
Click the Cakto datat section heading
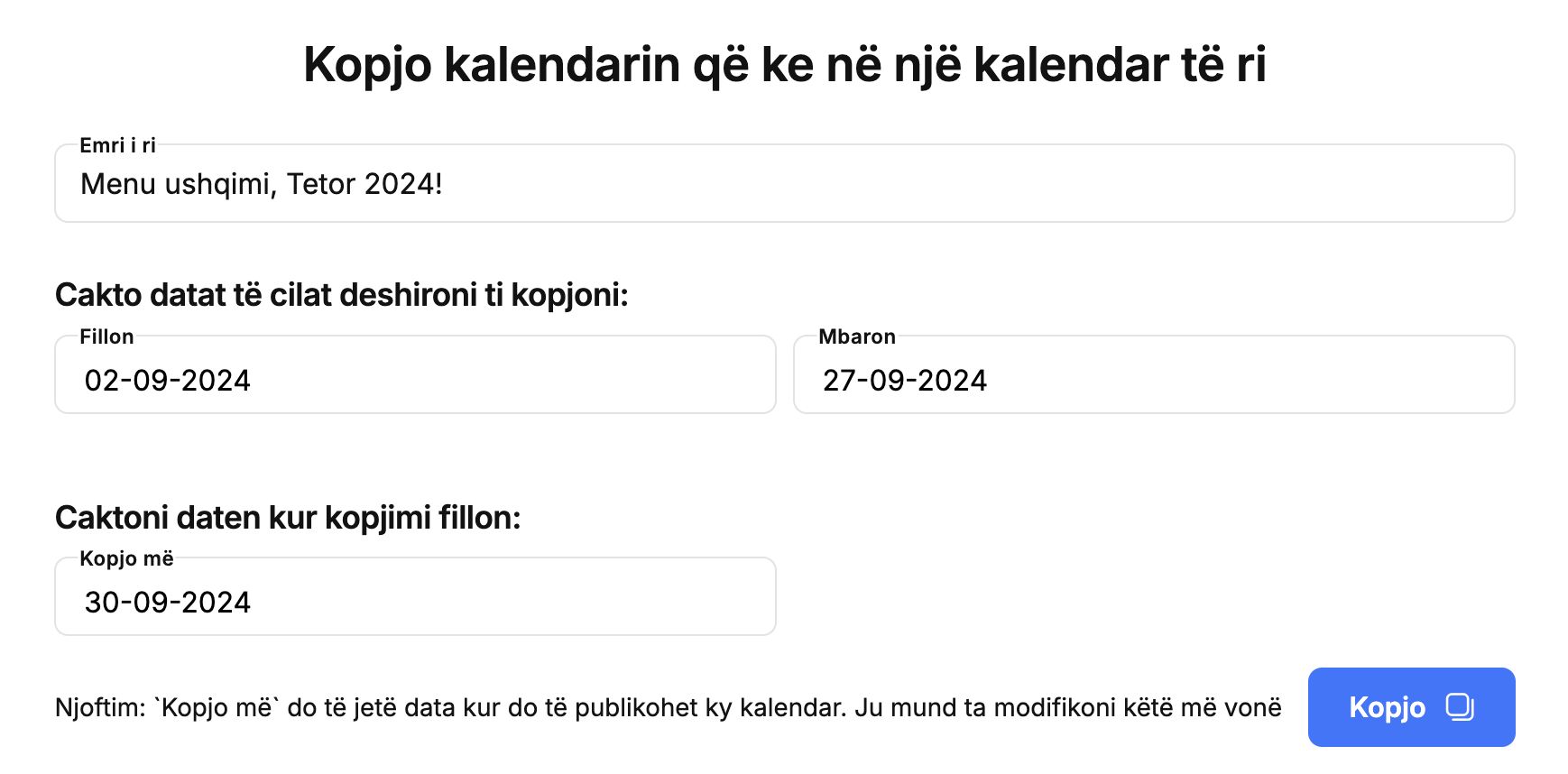click(x=342, y=295)
